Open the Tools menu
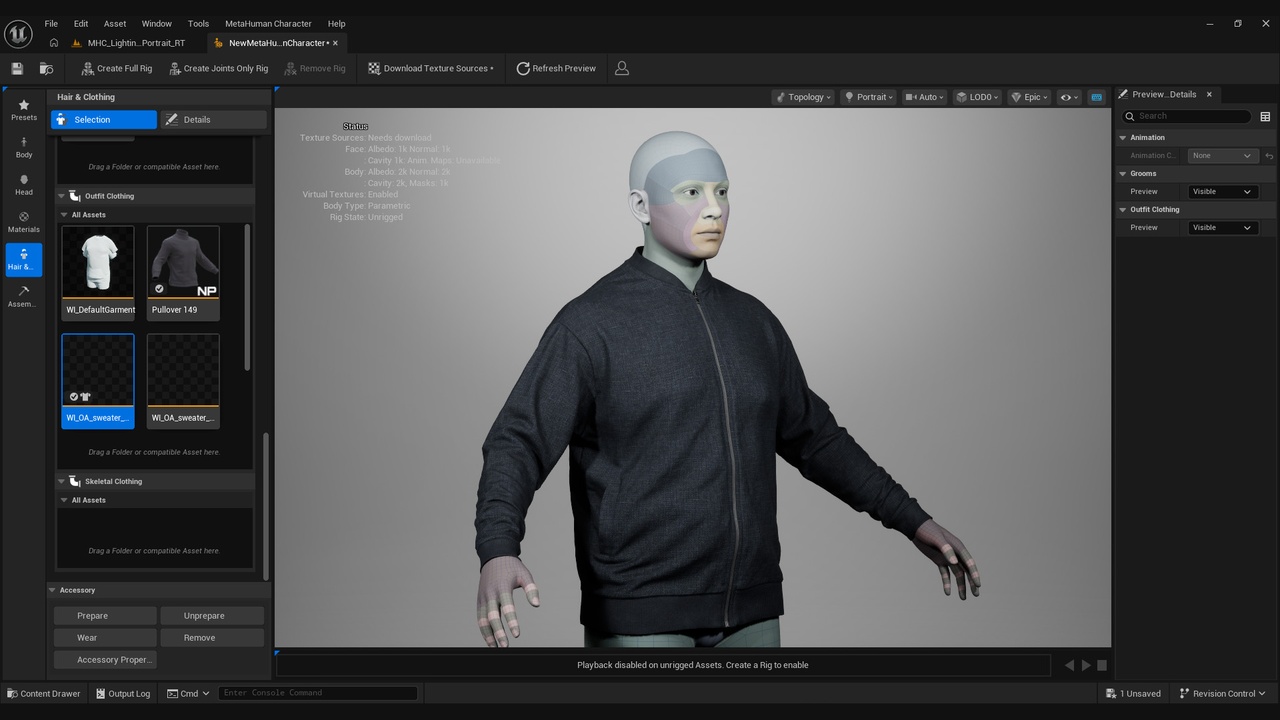This screenshot has width=1280, height=720. (198, 23)
